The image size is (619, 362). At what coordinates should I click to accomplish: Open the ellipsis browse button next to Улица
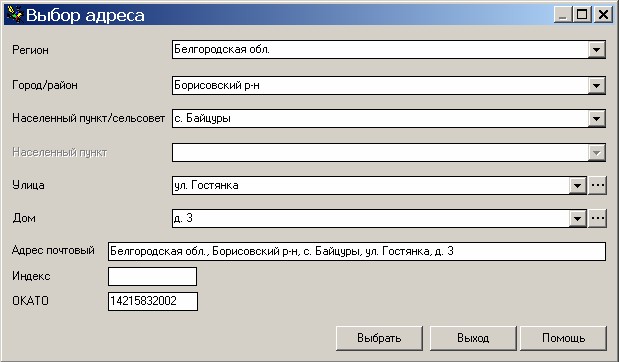click(x=597, y=185)
